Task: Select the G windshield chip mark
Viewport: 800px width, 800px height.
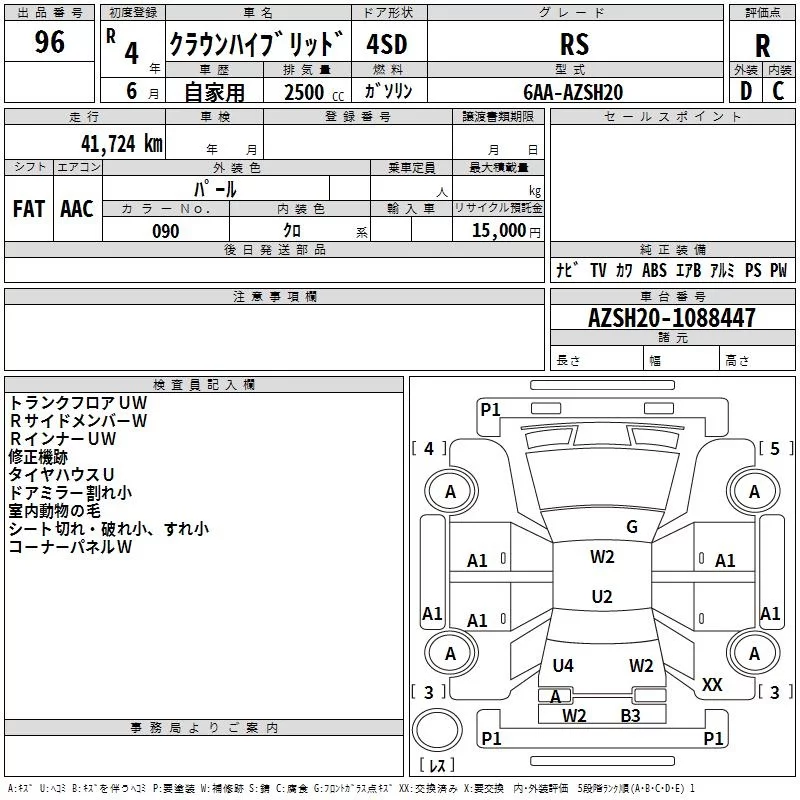Action: click(632, 527)
